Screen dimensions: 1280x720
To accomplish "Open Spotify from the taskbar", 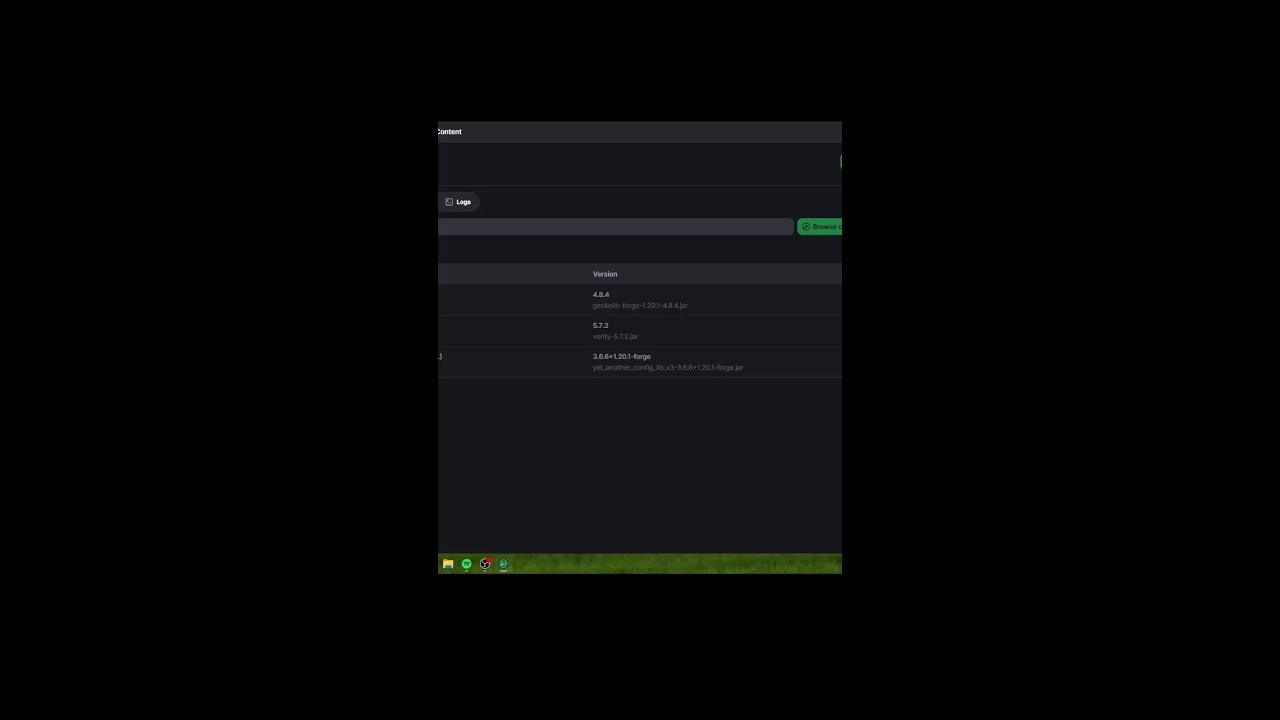I will [x=466, y=564].
